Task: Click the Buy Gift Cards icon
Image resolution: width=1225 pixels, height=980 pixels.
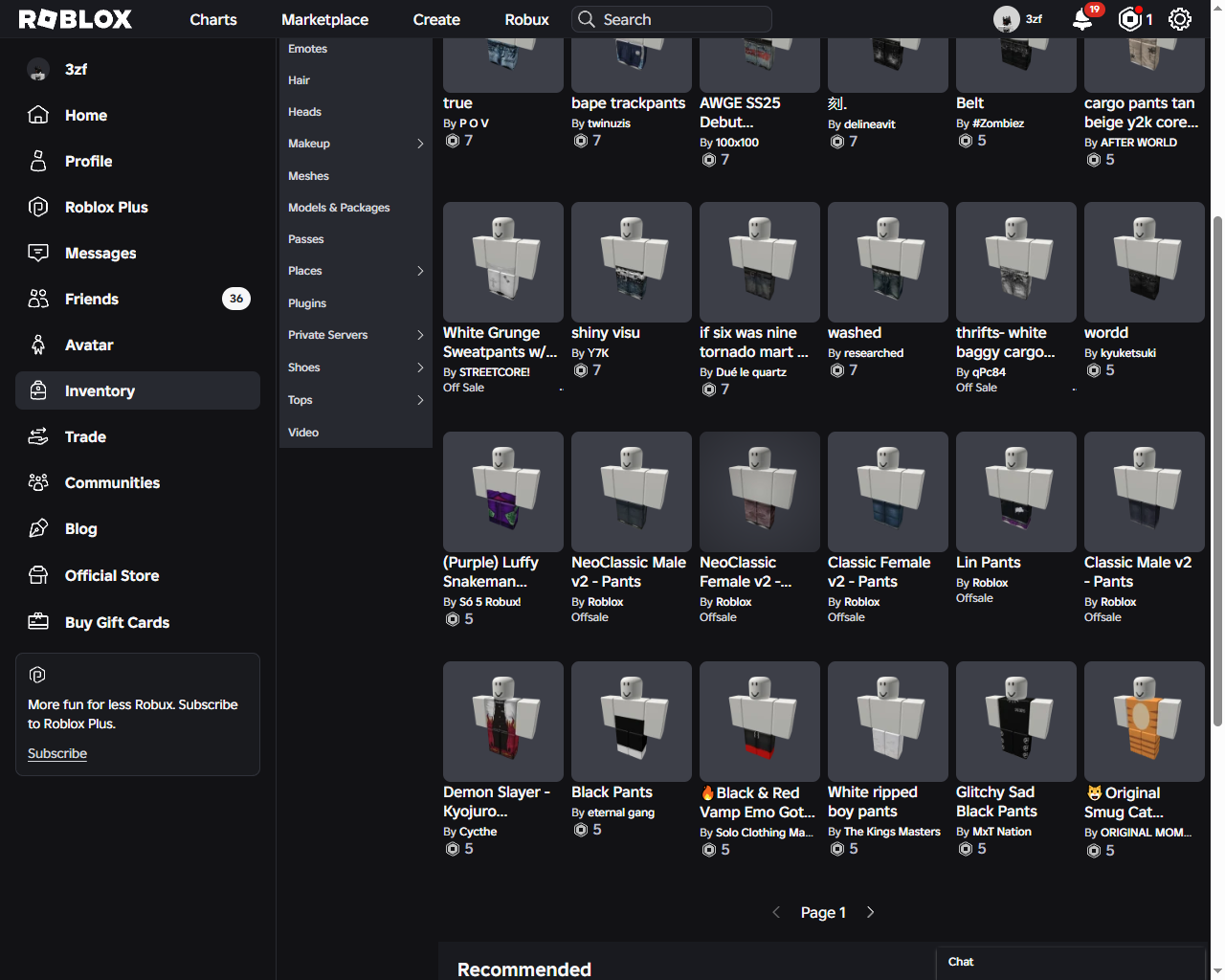Action: pyautogui.click(x=38, y=622)
